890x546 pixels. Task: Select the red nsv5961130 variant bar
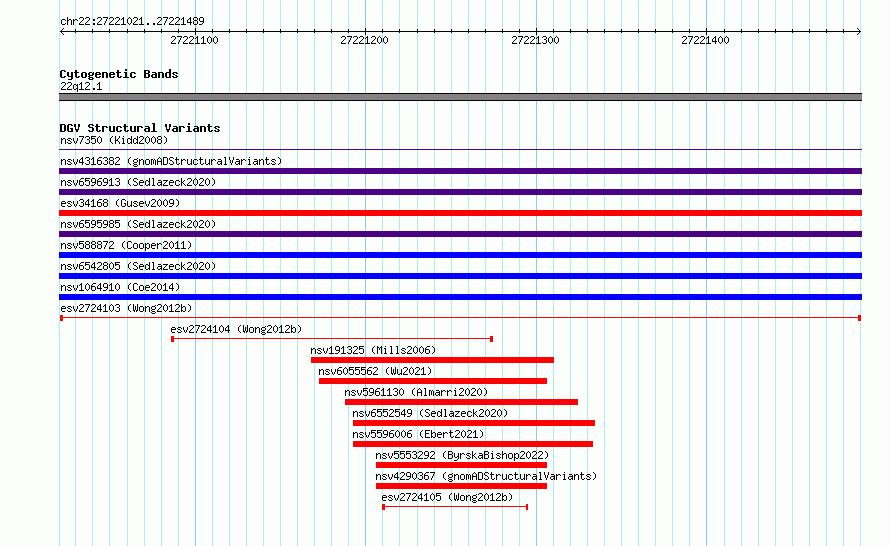coord(461,402)
